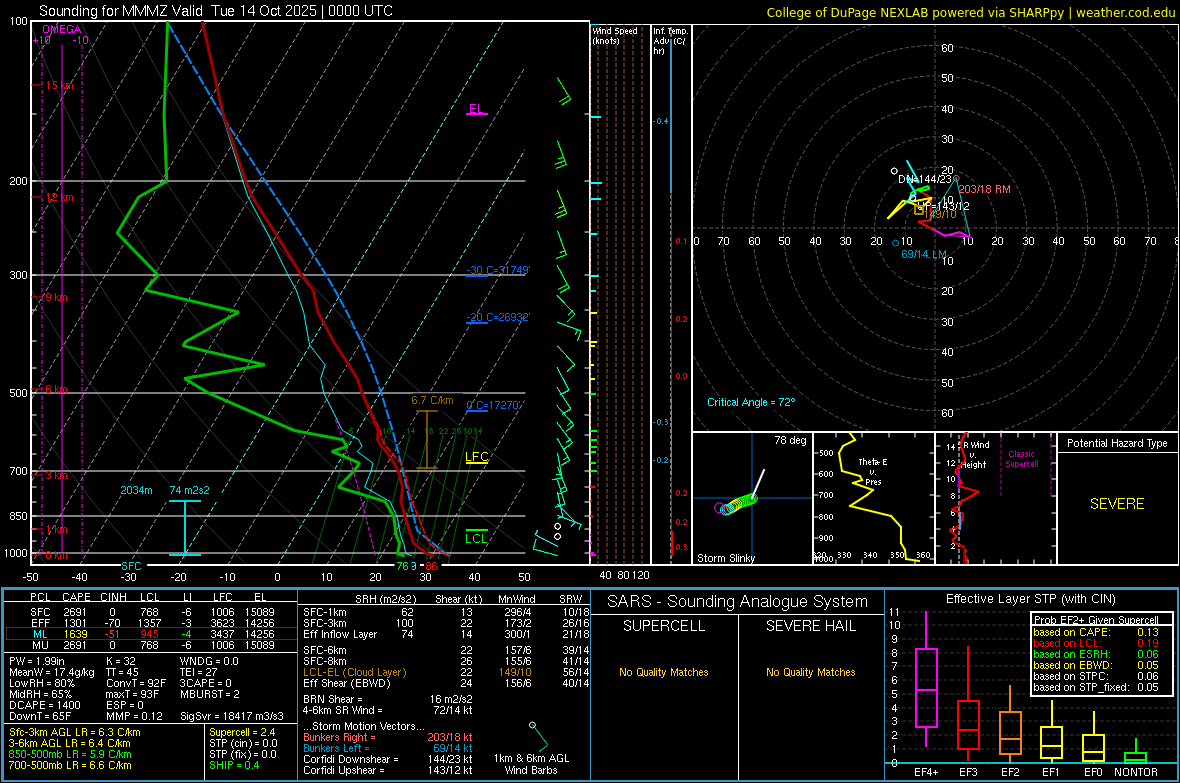1180x783 pixels.
Task: Click the '1km & 6km AGL Wind Barbs' caption
Action: pyautogui.click(x=531, y=764)
